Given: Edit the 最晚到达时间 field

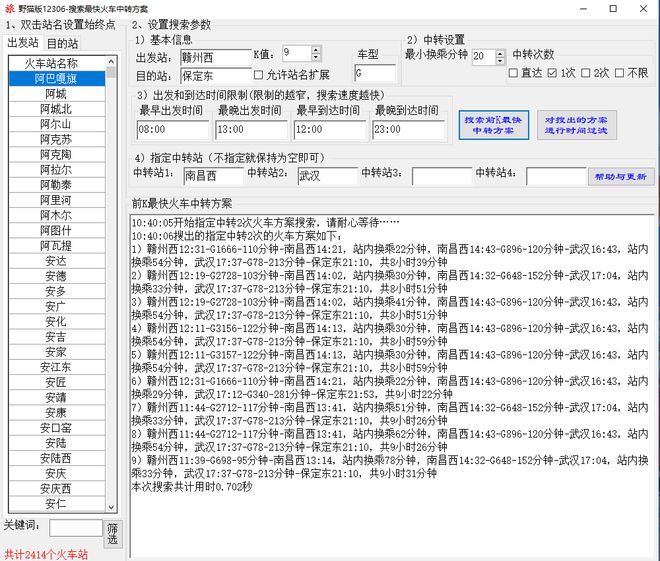Looking at the screenshot, I should 409,130.
